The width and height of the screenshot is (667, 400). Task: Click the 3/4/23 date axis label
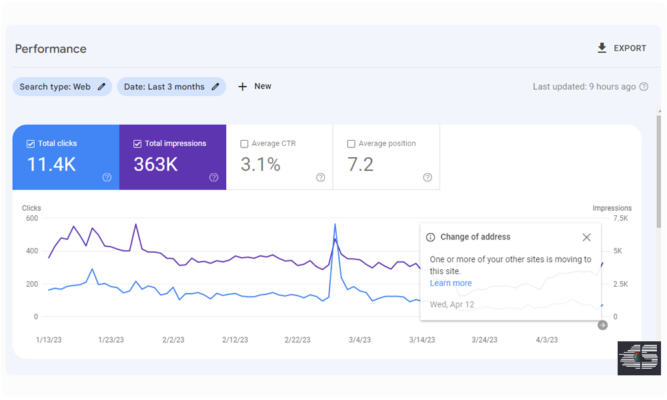pos(359,340)
